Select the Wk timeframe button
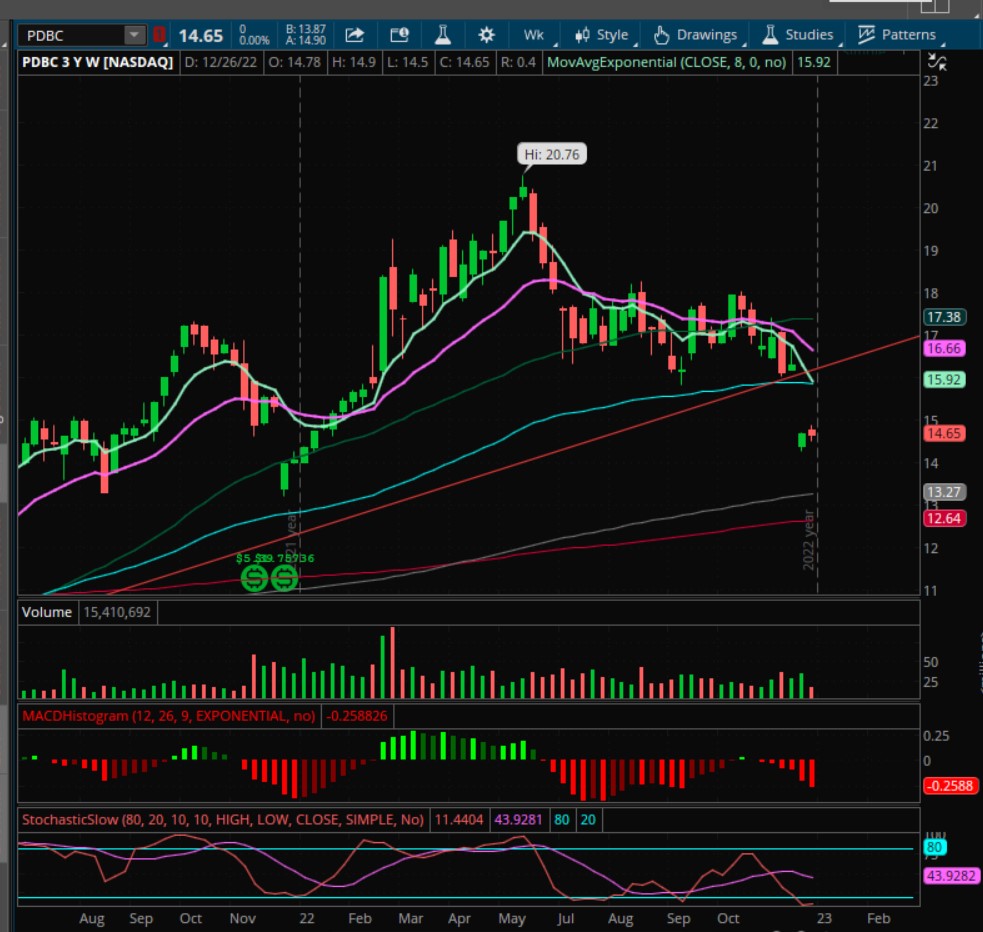Screen dimensions: 983x932 [534, 35]
